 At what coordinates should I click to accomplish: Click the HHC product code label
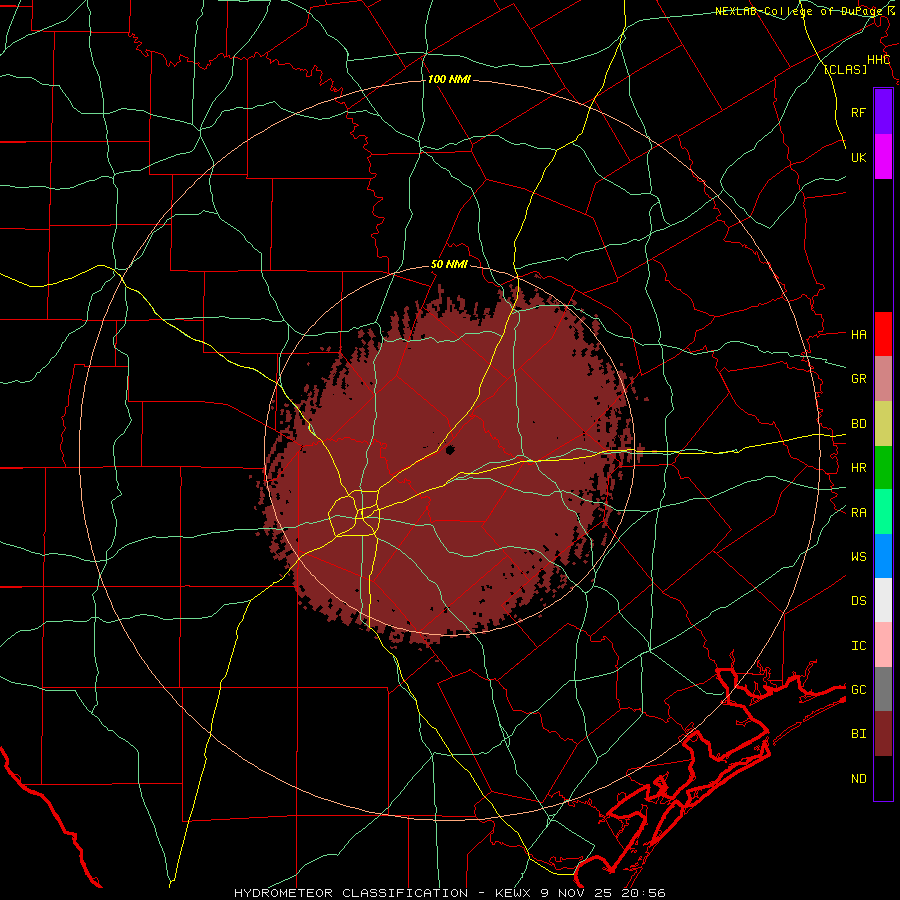point(878,60)
